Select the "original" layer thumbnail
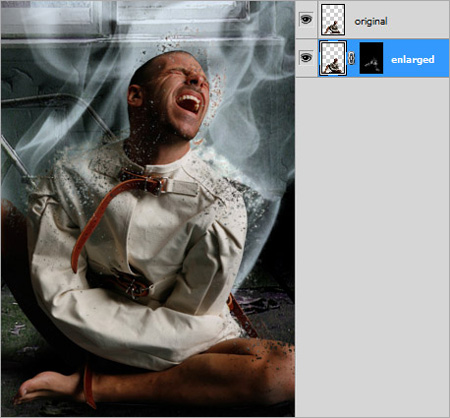This screenshot has height=418, width=450. click(333, 20)
